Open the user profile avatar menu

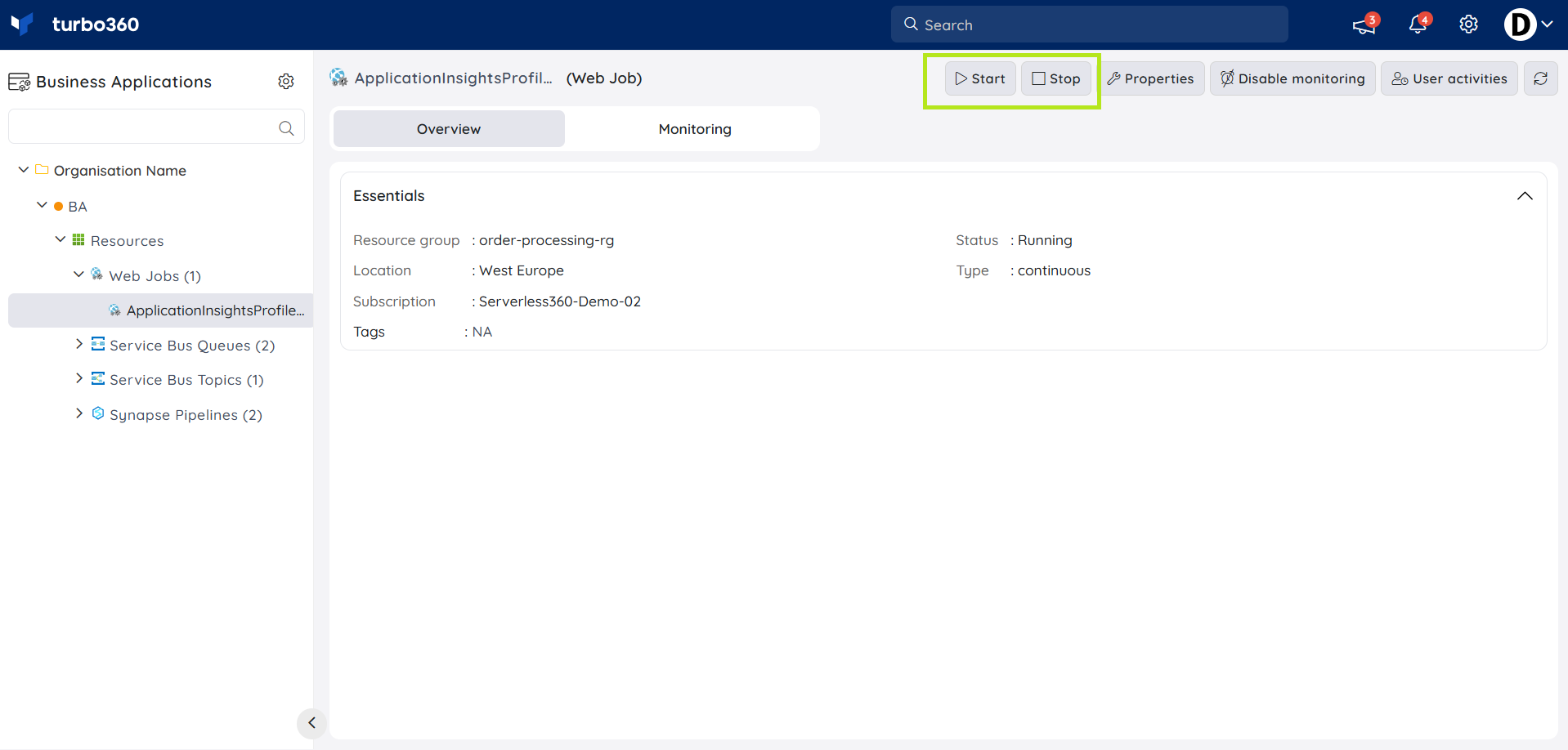coord(1528,25)
